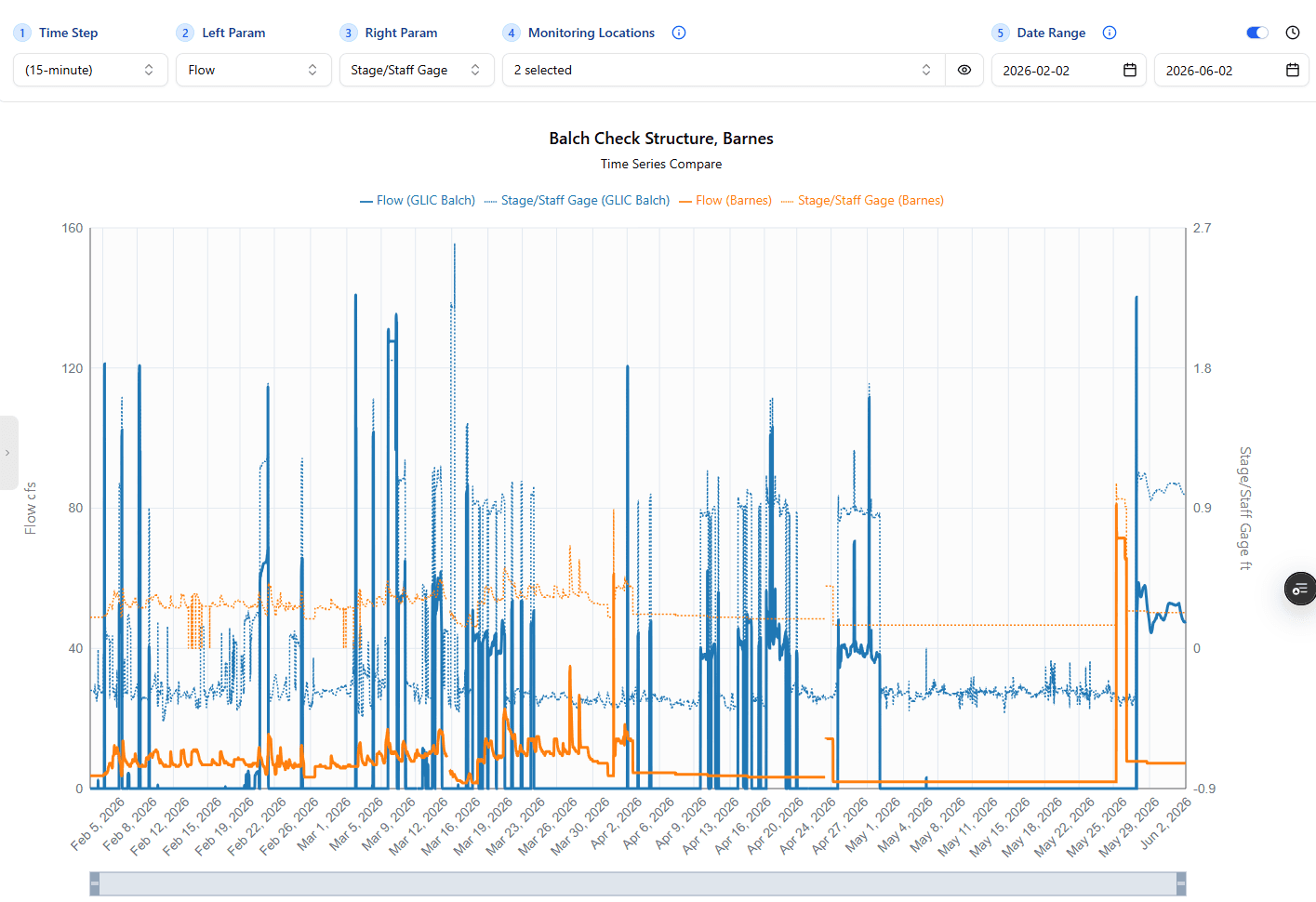
Task: Click the middle of the zoom range bar
Action: (638, 883)
